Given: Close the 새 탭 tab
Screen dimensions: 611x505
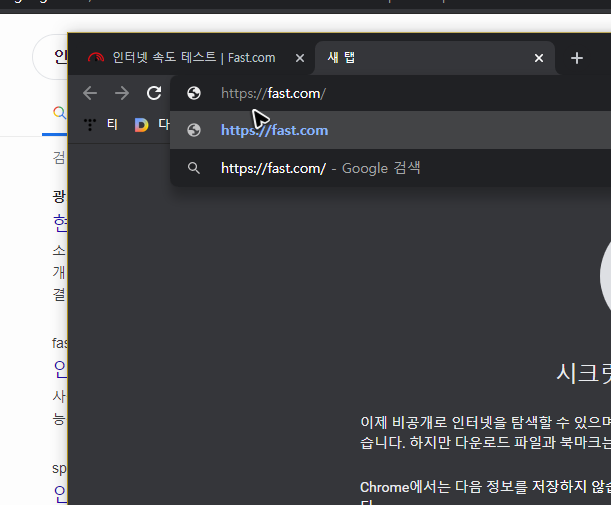Looking at the screenshot, I should 539,58.
